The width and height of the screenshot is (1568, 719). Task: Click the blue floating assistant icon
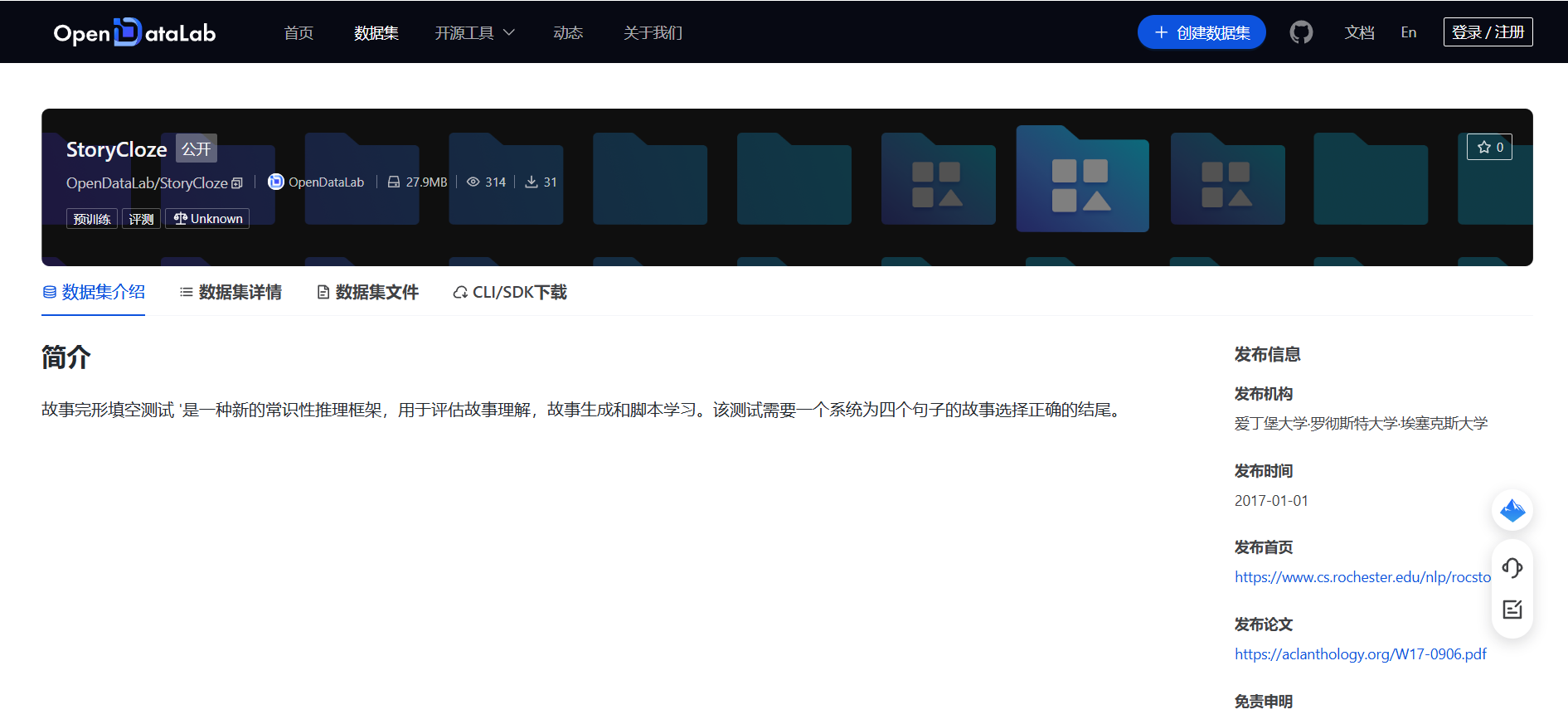pos(1512,510)
